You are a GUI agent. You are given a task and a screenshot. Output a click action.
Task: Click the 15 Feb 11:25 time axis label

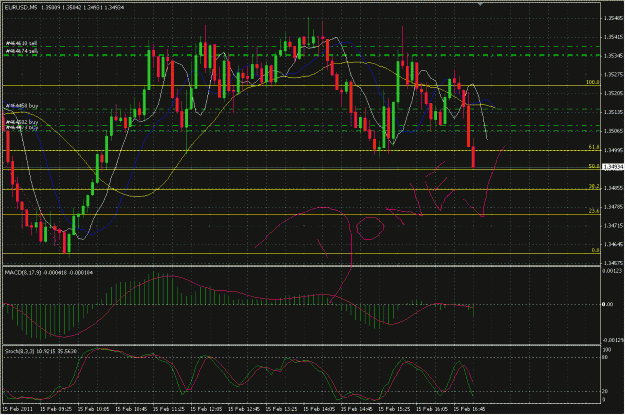point(168,409)
